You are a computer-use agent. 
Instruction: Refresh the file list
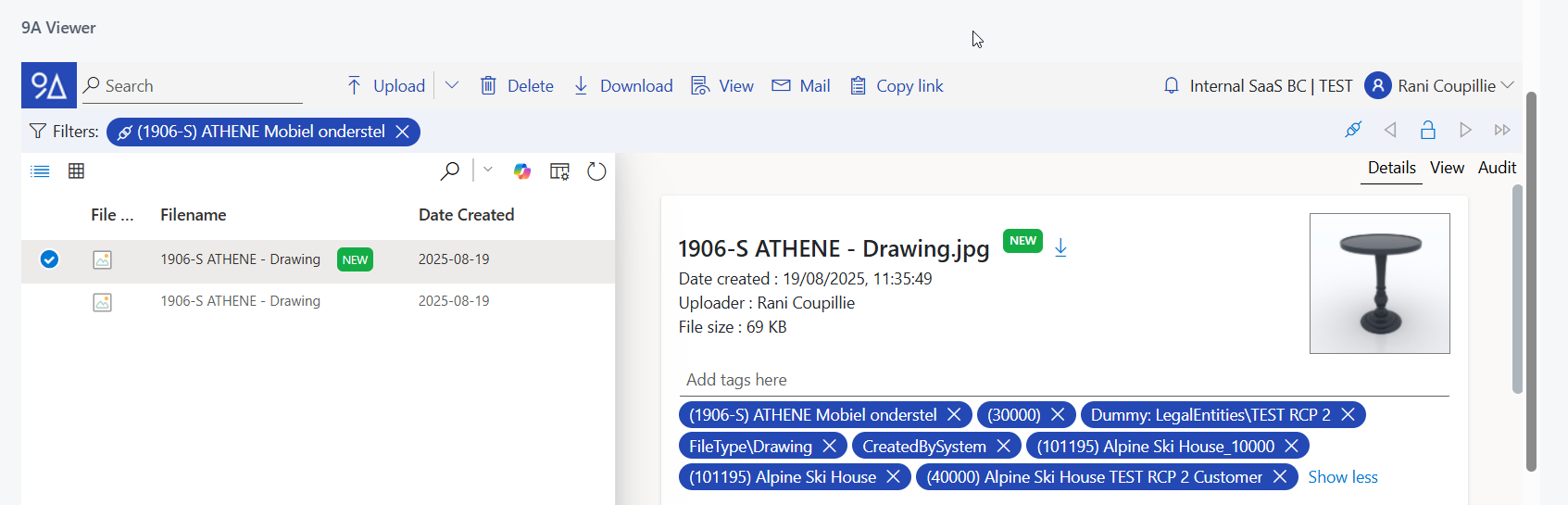[x=596, y=171]
